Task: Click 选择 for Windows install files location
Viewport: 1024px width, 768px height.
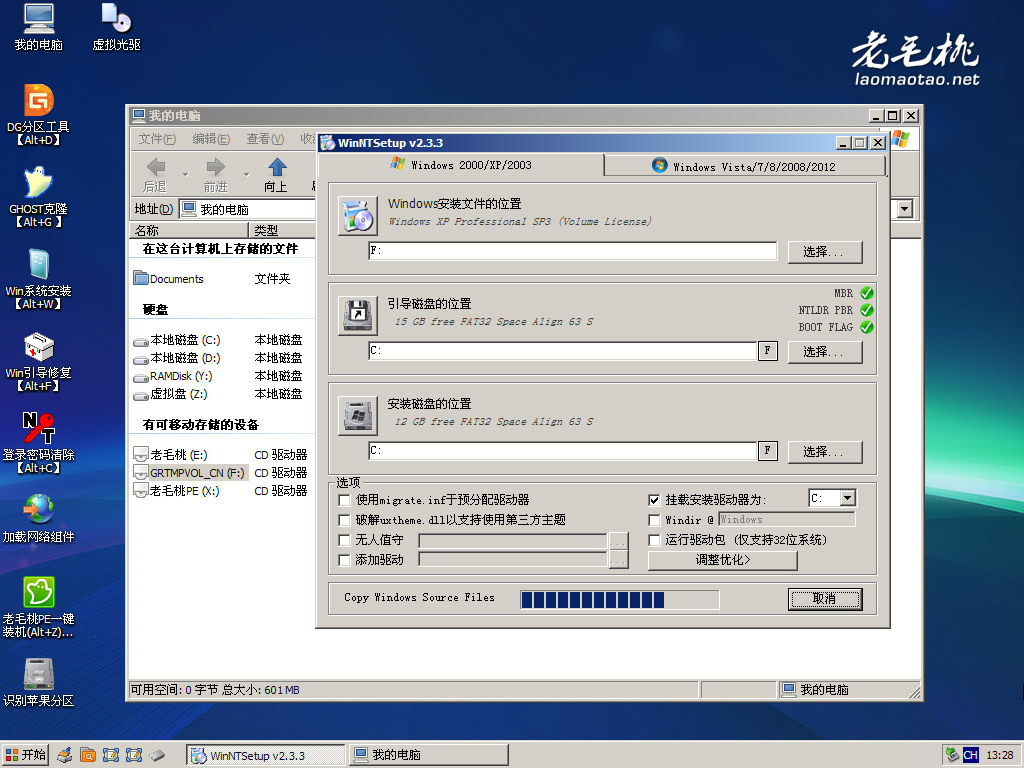Action: tap(825, 252)
